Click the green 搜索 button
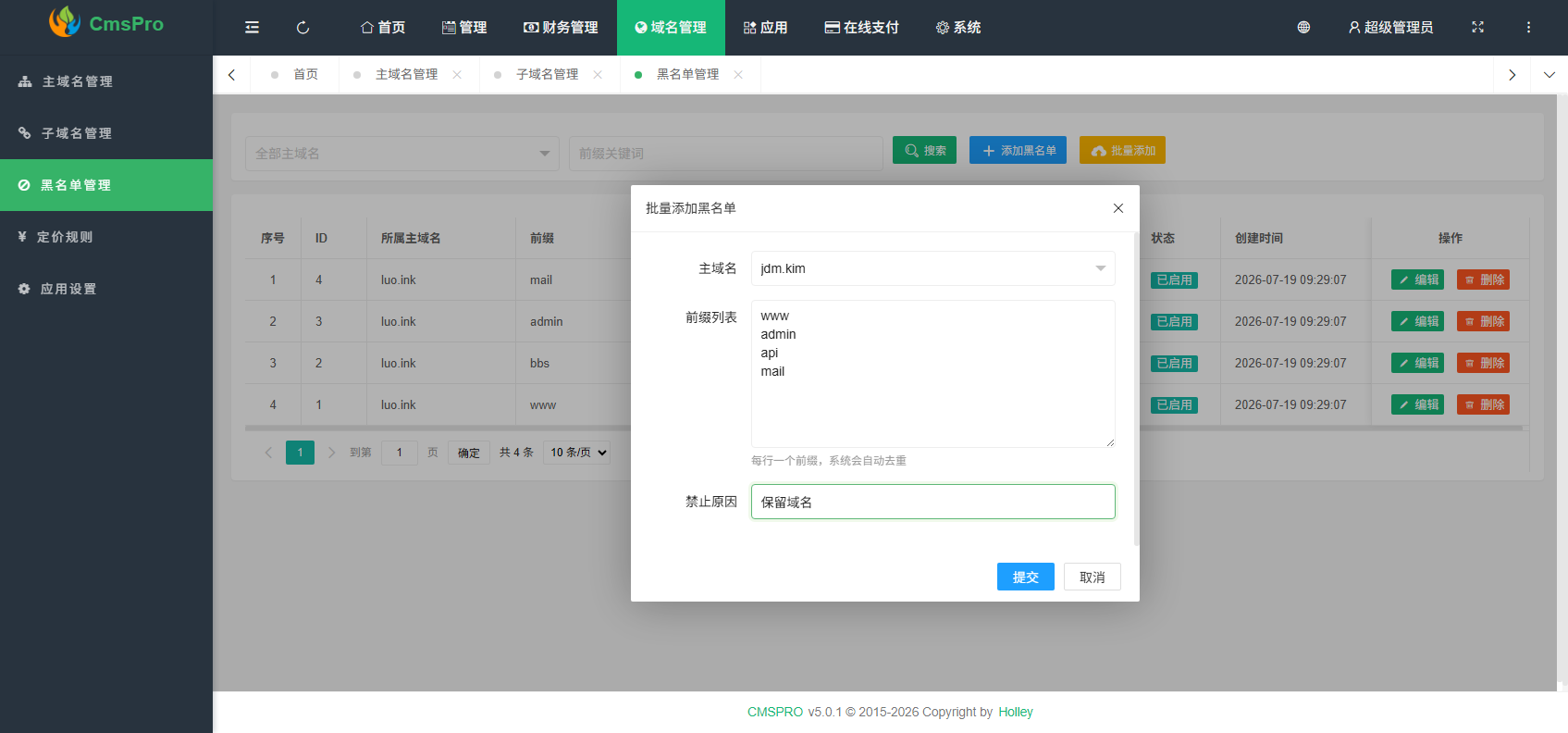The width and height of the screenshot is (1568, 733). point(924,150)
